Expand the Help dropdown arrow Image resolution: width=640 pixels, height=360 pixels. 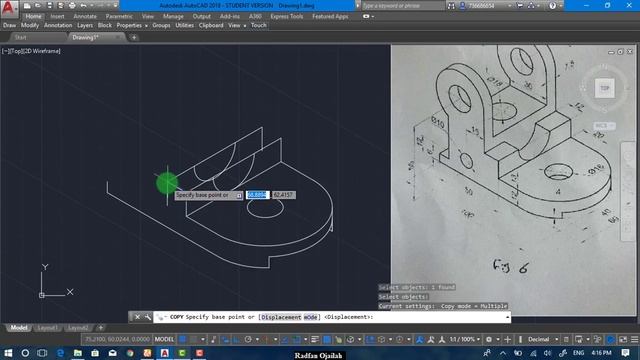(561, 6)
